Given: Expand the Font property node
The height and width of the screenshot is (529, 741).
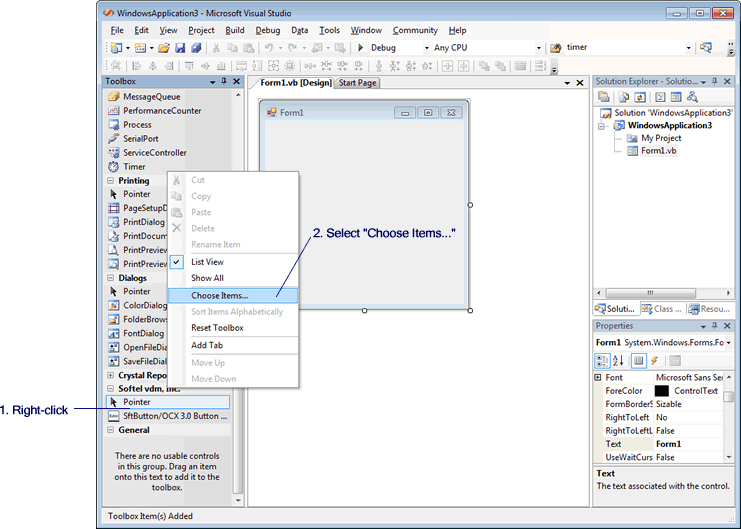Looking at the screenshot, I should tap(598, 377).
